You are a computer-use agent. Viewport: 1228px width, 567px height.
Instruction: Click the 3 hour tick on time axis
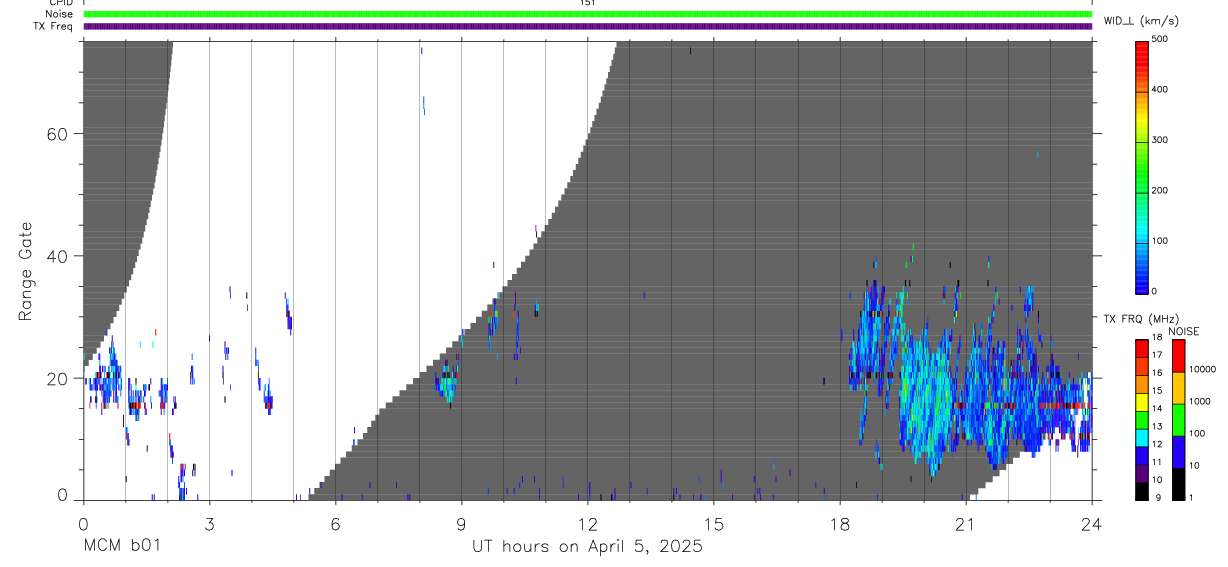(209, 523)
